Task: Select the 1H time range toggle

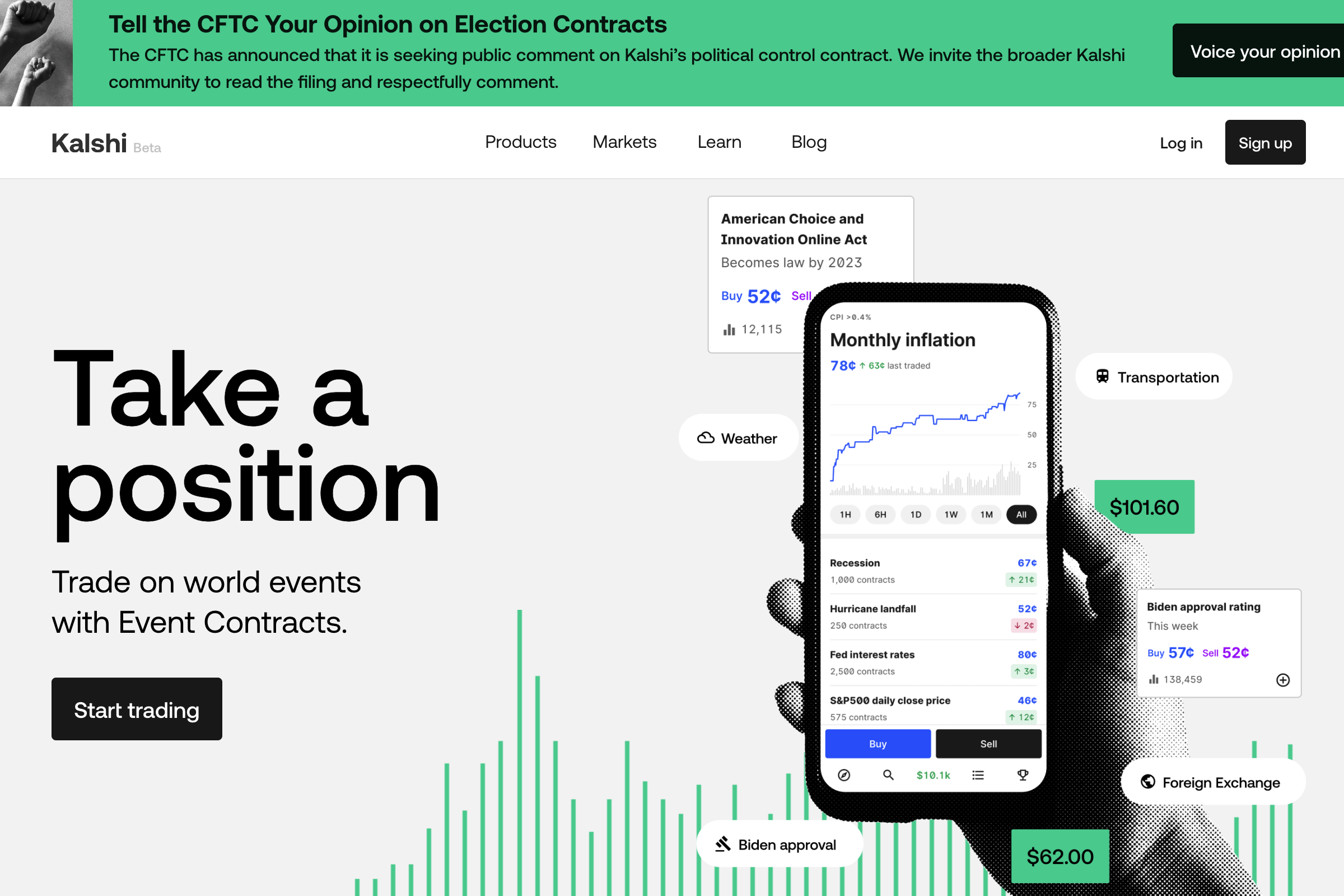Action: pos(846,515)
